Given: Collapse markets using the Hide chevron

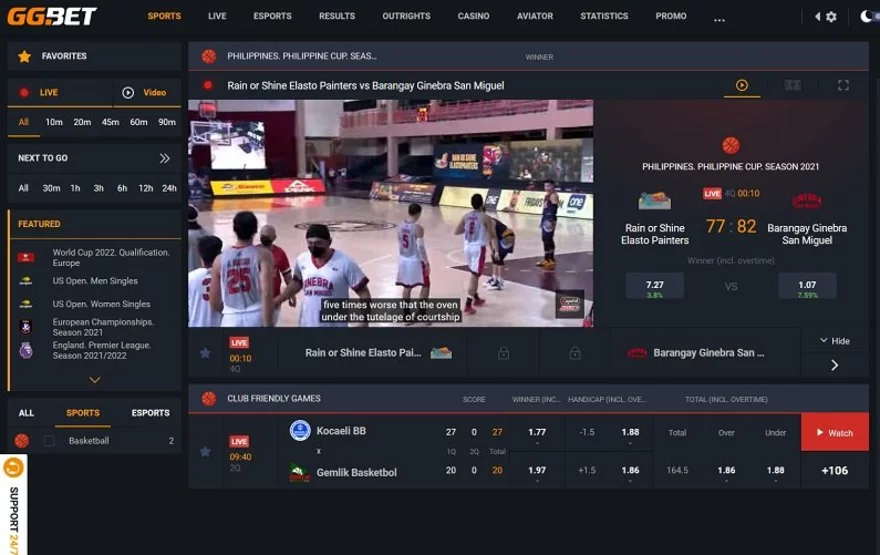Looking at the screenshot, I should [x=834, y=341].
